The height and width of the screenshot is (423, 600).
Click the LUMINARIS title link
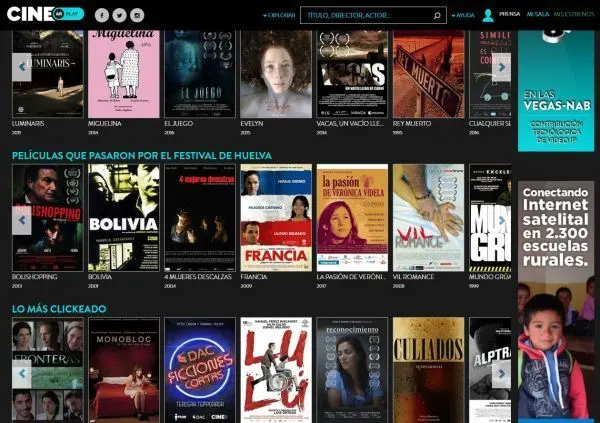click(28, 124)
